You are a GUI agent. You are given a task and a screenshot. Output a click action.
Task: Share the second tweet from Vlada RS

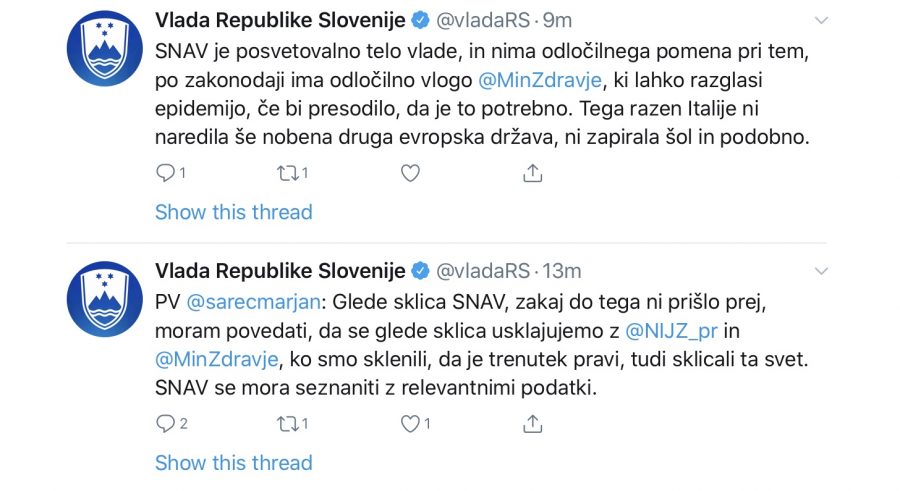pos(533,424)
